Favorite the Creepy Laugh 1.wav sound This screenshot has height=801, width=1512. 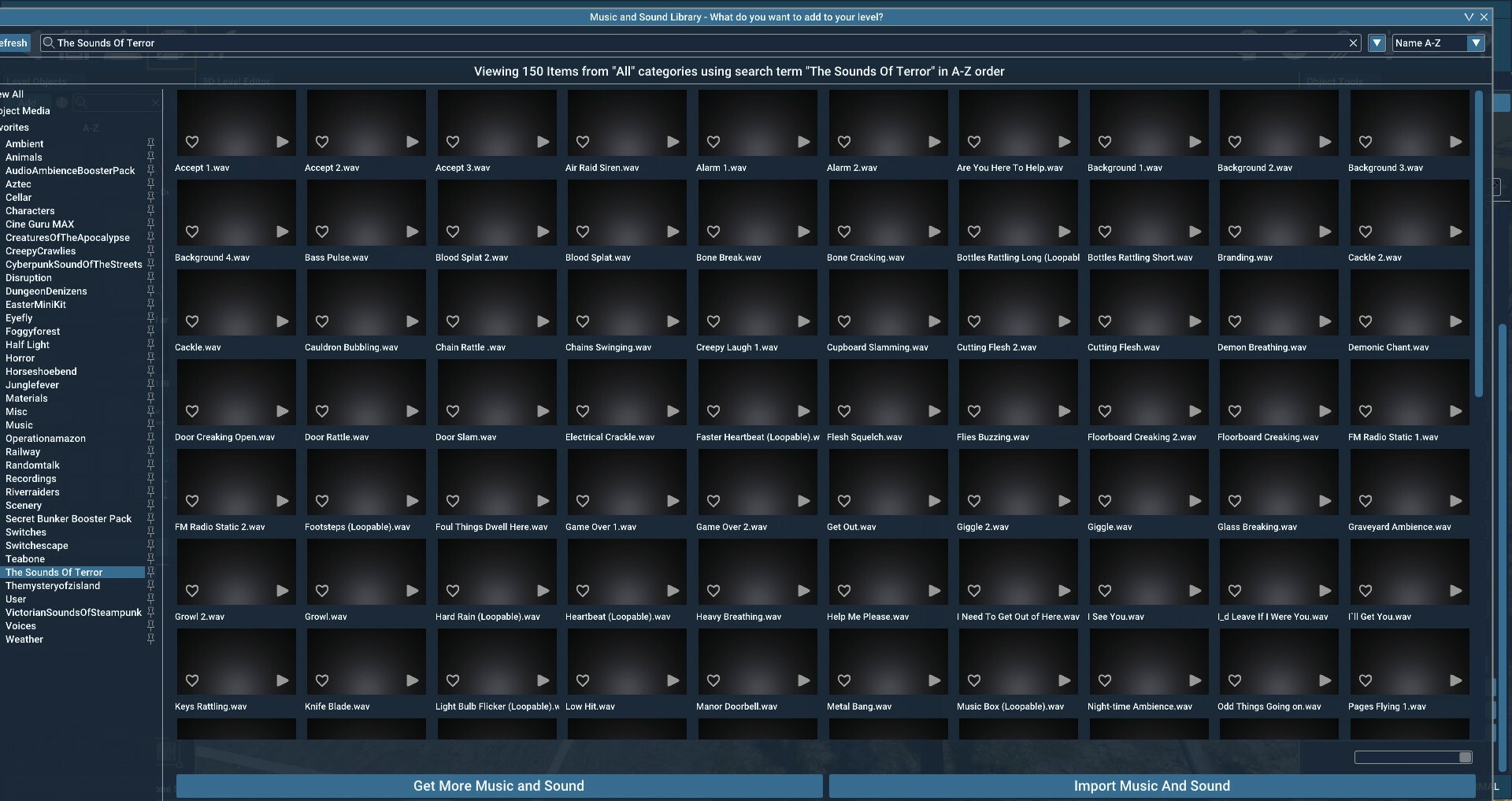[713, 321]
